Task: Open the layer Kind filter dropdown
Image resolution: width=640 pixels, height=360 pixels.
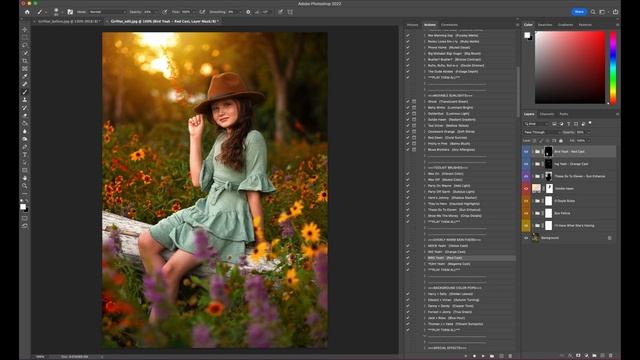Action: pyautogui.click(x=536, y=124)
